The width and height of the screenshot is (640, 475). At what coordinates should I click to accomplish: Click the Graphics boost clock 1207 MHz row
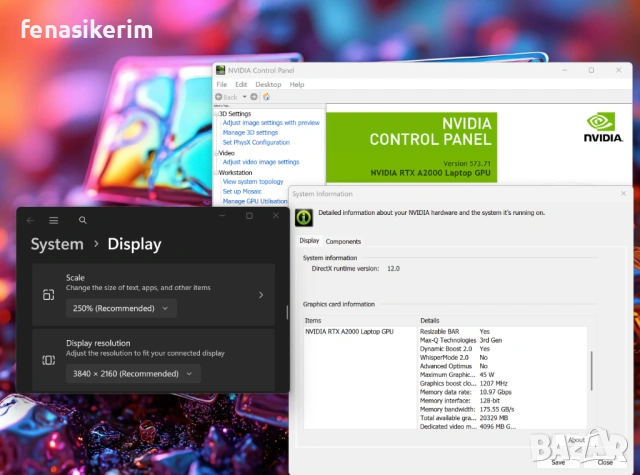pyautogui.click(x=503, y=383)
